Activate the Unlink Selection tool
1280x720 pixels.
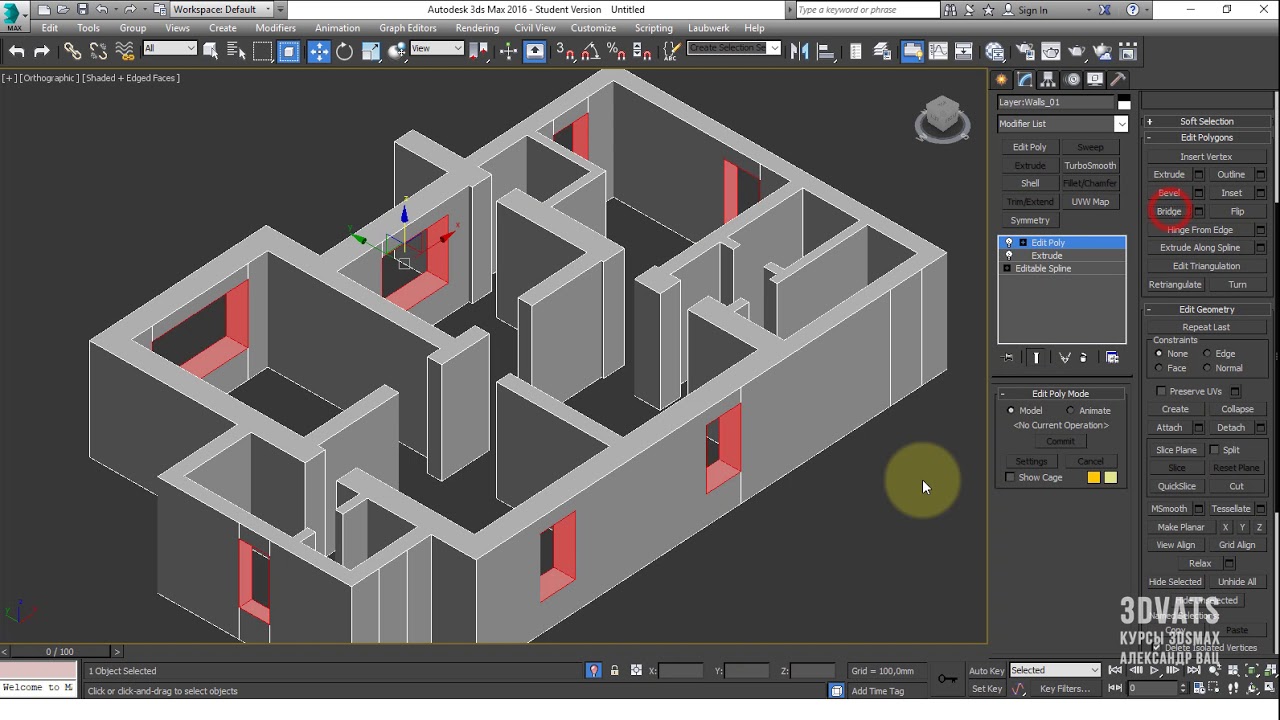98,51
